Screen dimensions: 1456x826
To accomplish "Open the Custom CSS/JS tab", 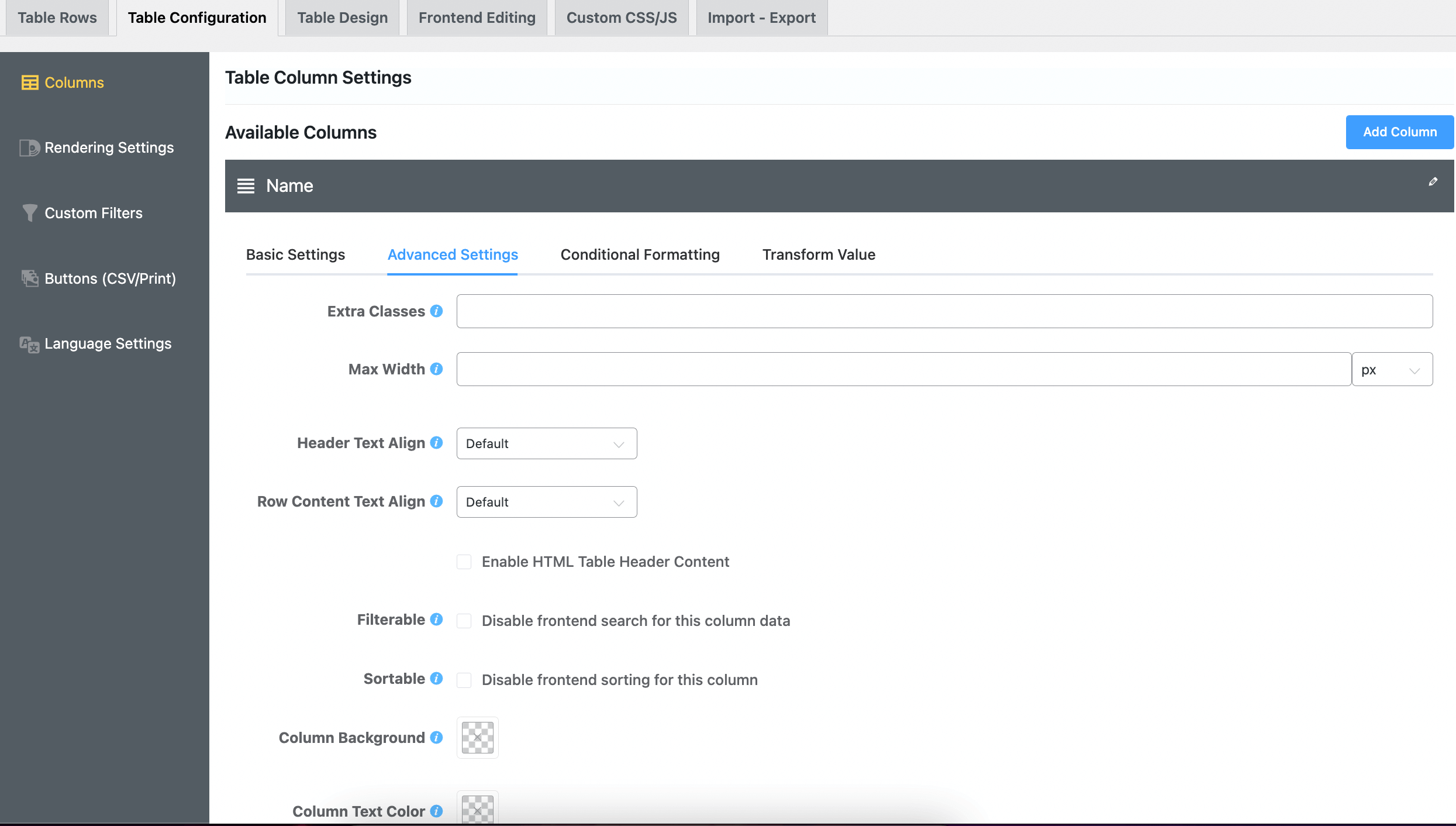I will tap(622, 18).
